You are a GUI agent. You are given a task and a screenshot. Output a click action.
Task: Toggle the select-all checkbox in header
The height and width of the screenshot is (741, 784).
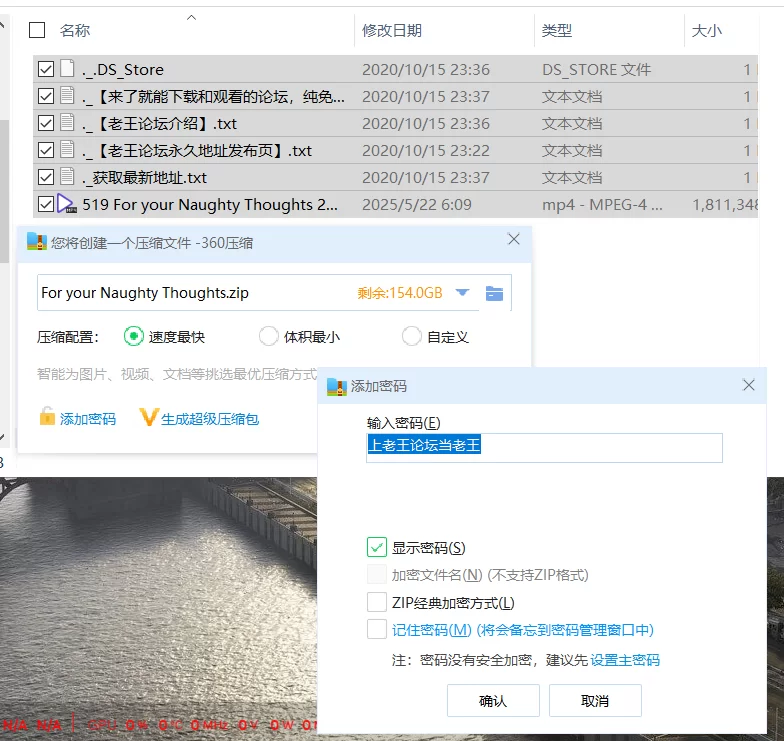[x=37, y=30]
